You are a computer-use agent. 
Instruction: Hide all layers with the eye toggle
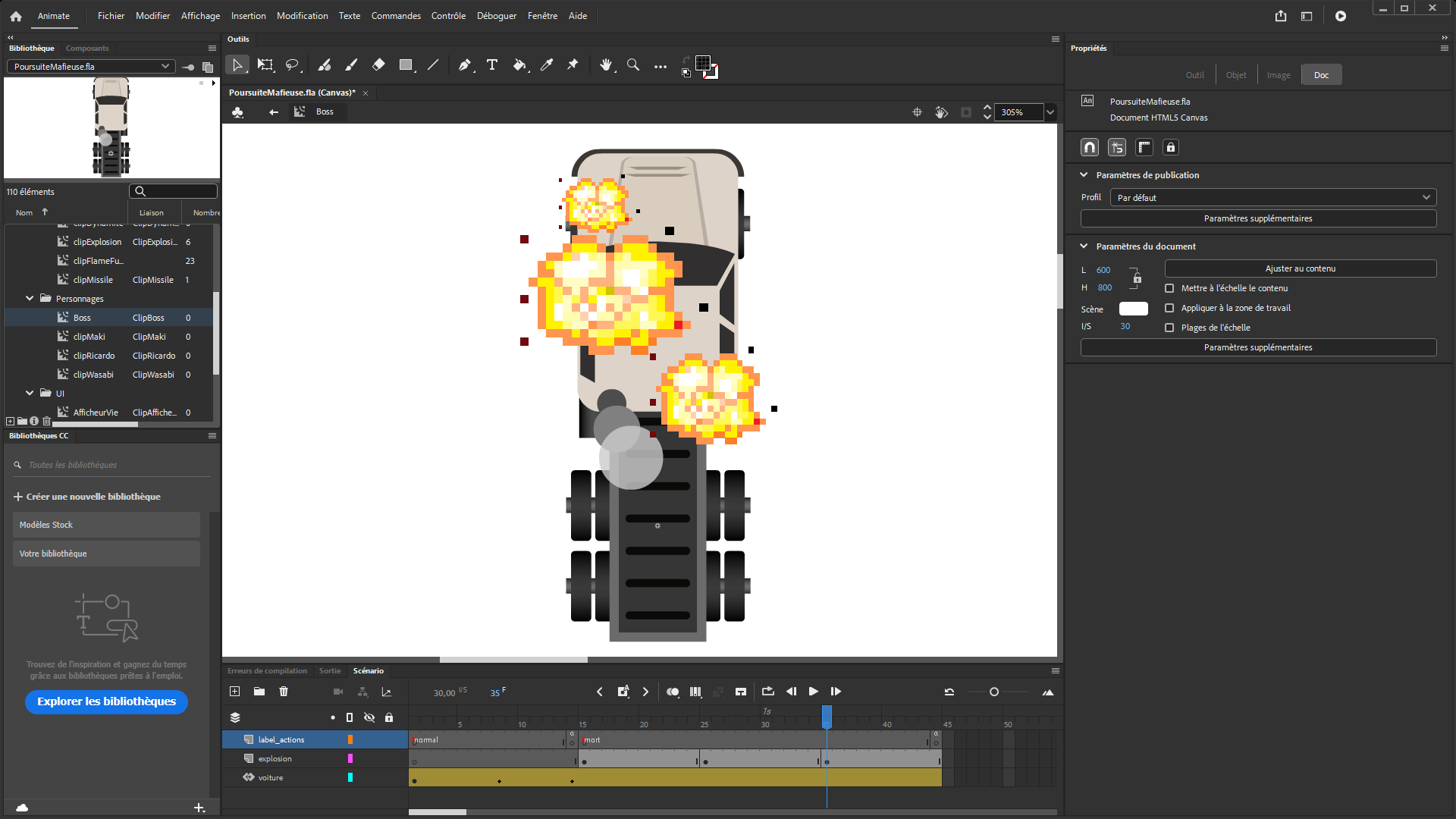pos(369,717)
